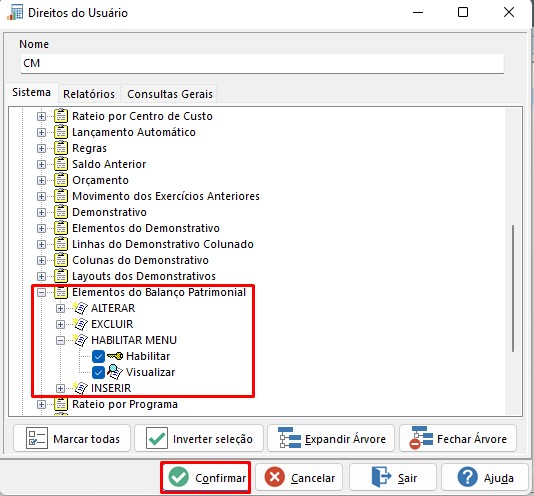Click the tree vertical scrollbar thumb
534x496 pixels.
513,288
